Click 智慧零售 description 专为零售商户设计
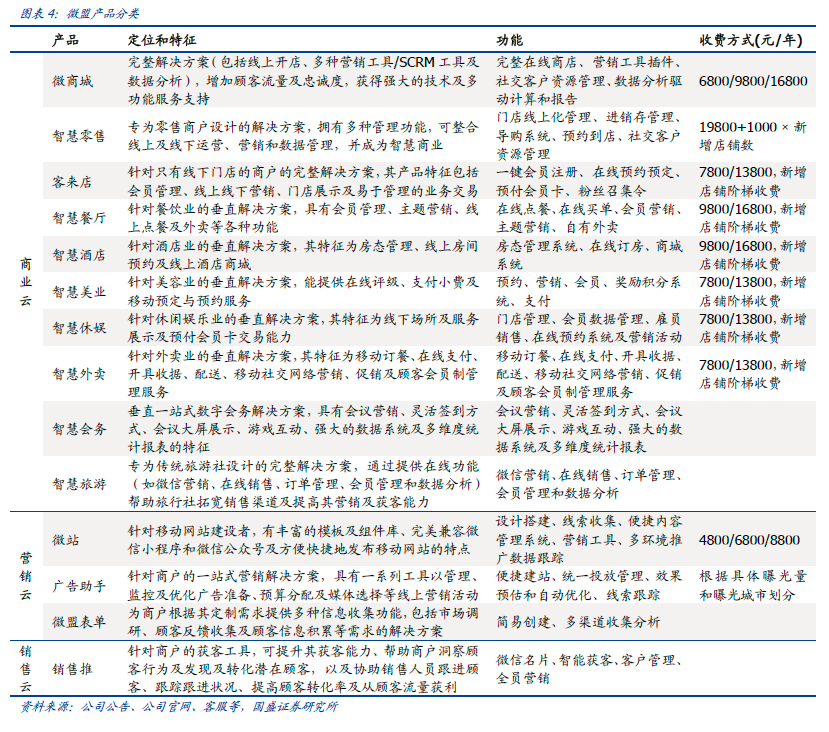Viewport: 829px width, 732px height. [303, 136]
